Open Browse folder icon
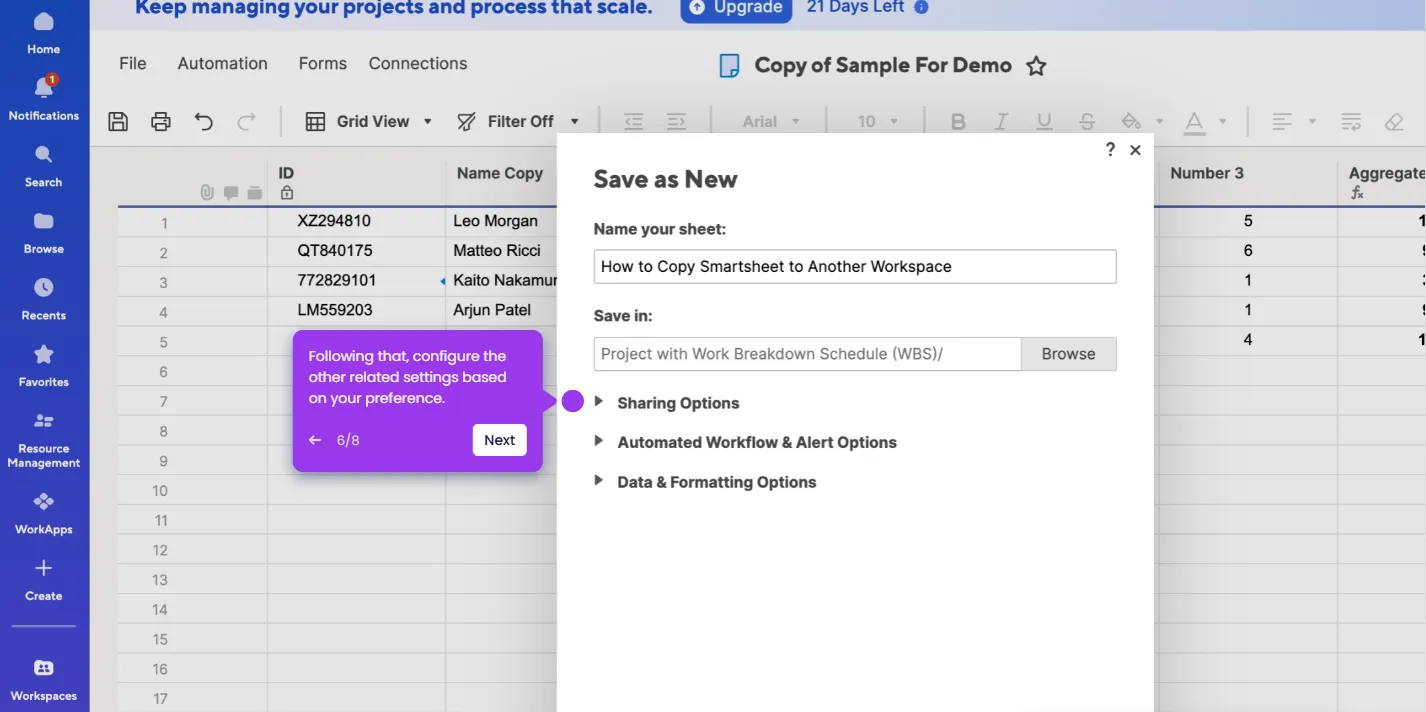1426x712 pixels. [x=43, y=221]
